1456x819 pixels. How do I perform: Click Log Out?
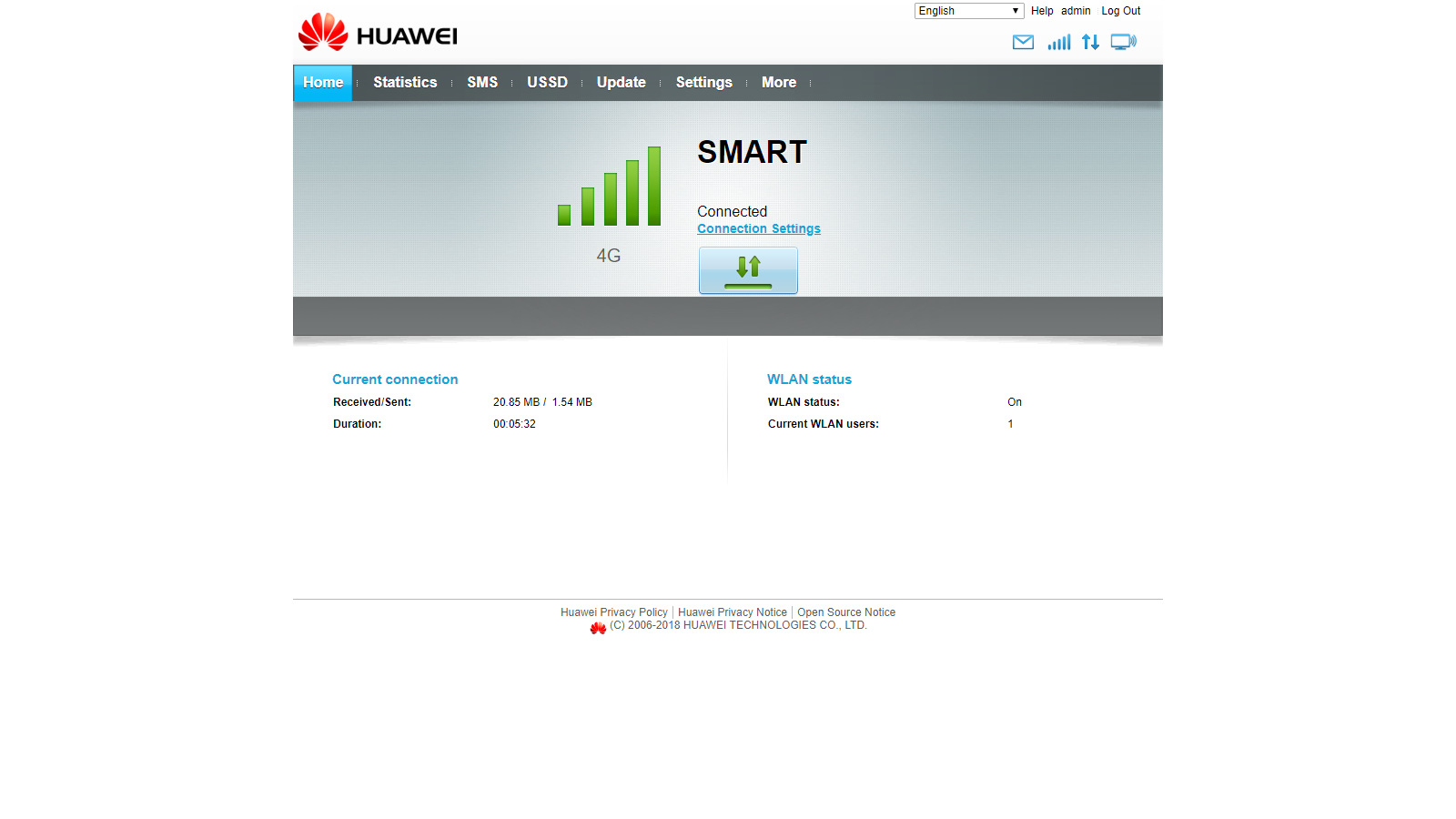pos(1121,11)
